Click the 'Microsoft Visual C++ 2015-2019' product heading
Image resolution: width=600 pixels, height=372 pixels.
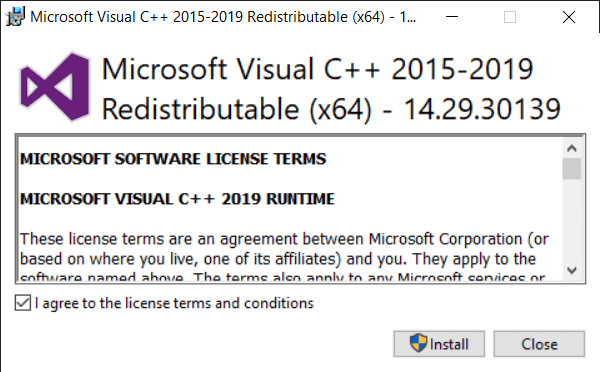coord(317,69)
